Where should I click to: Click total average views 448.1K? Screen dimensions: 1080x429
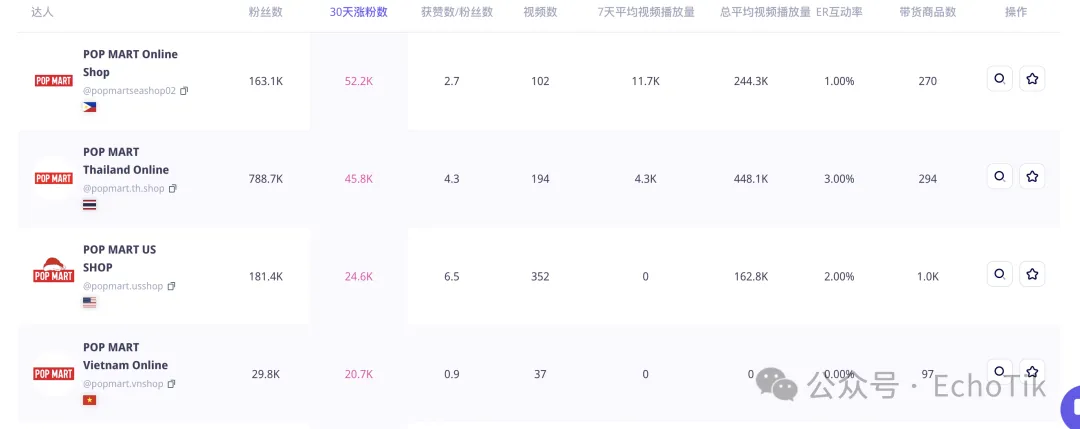(751, 179)
